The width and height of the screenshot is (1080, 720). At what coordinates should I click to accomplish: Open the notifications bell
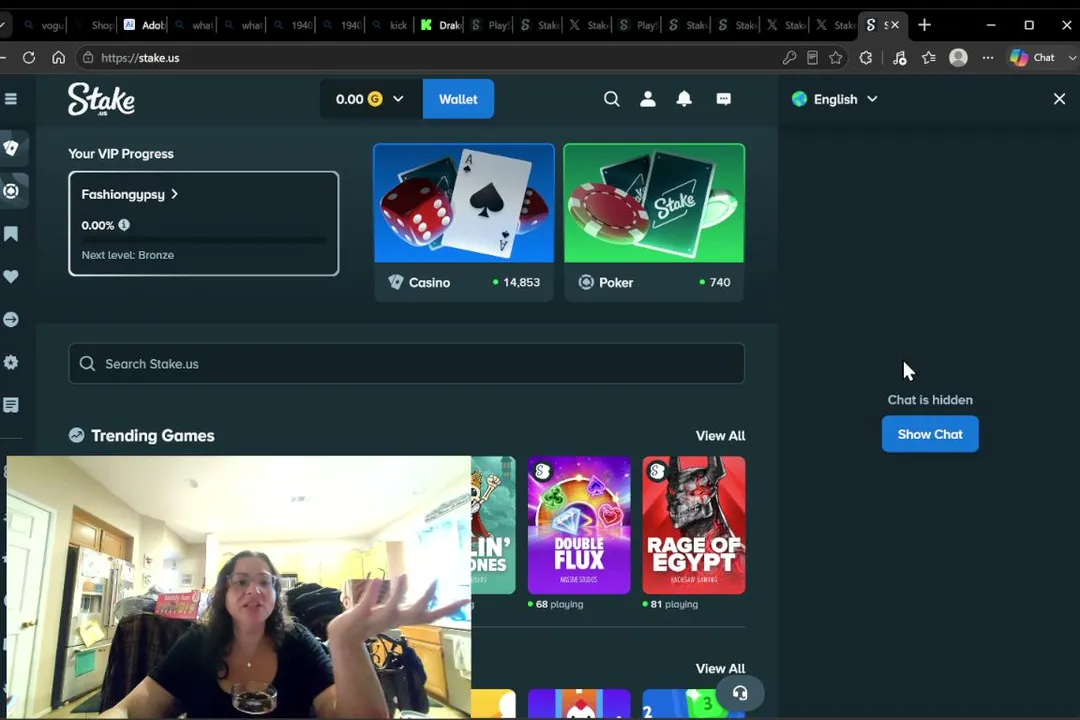[x=684, y=99]
